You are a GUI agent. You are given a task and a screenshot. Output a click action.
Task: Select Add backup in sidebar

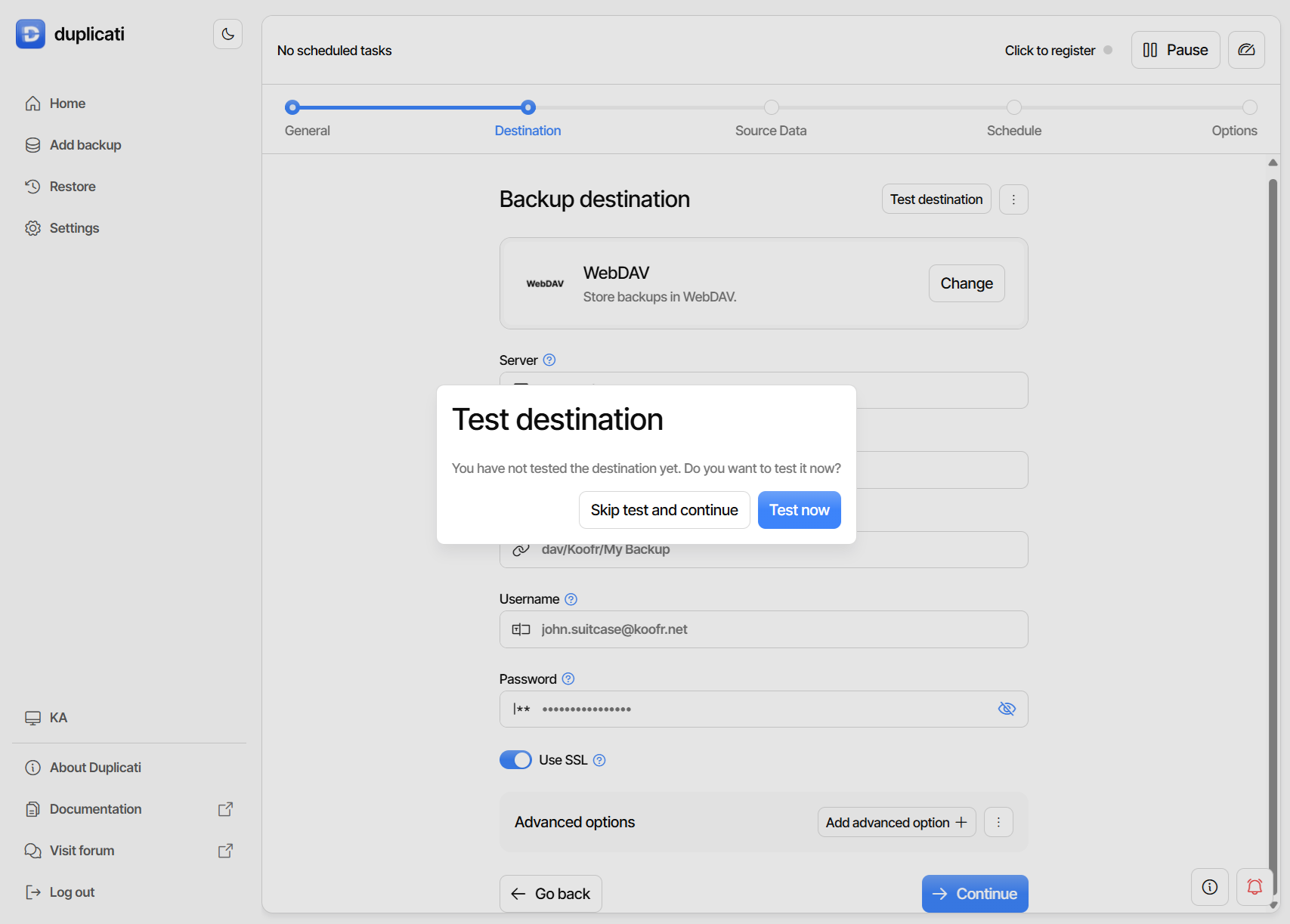85,144
